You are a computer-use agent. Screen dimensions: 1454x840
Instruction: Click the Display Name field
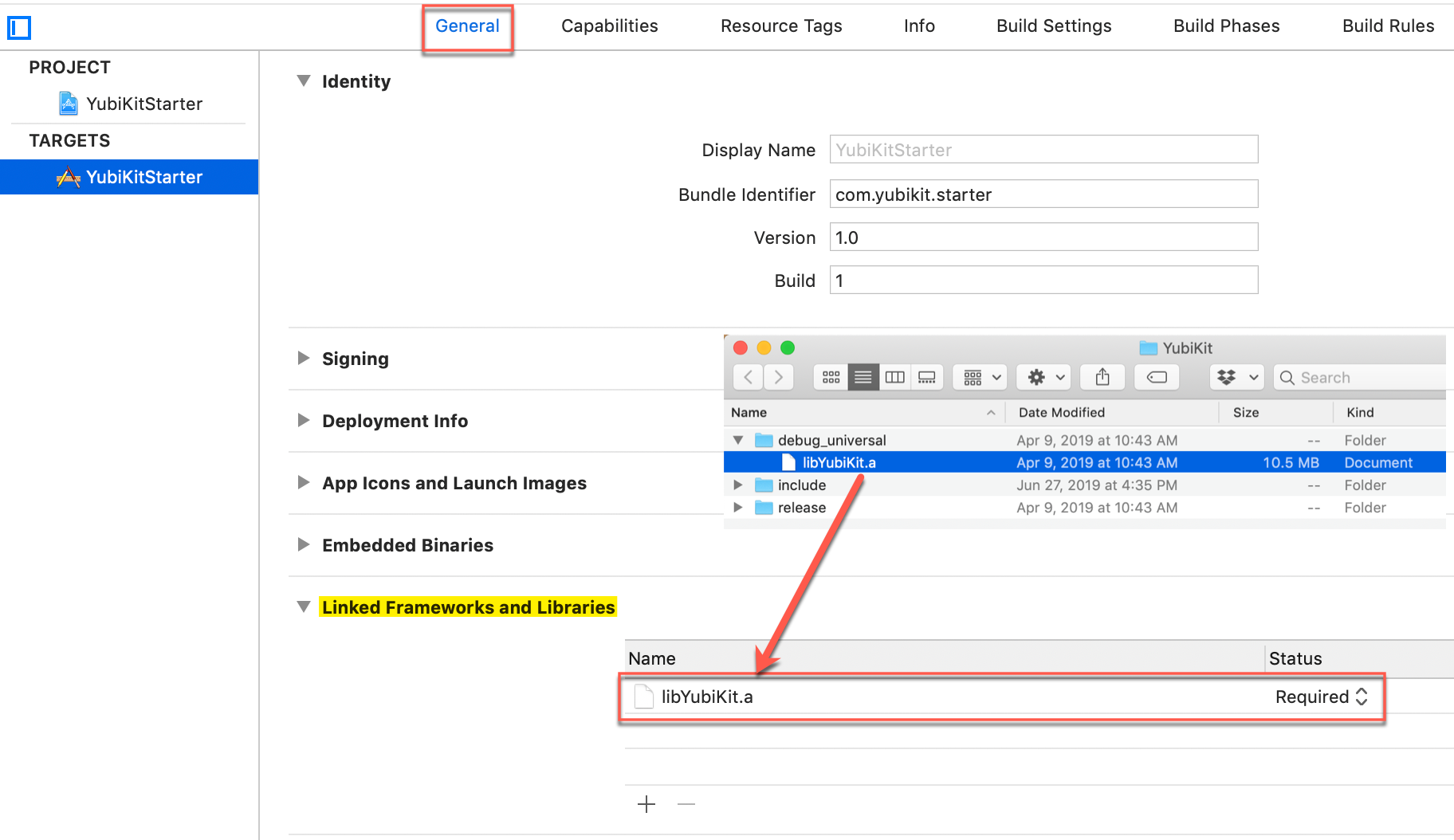tap(1043, 149)
